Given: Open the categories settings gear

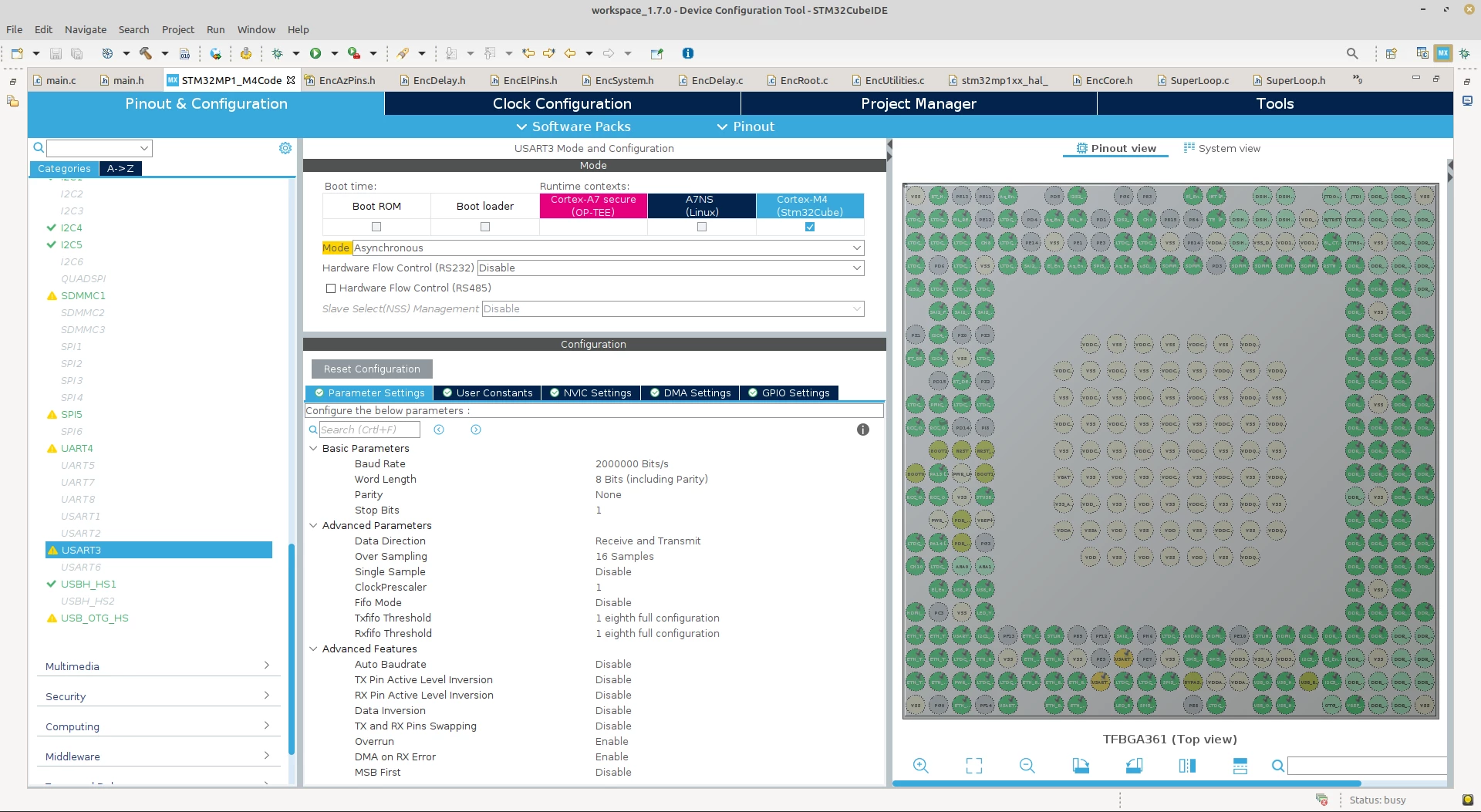Looking at the screenshot, I should (285, 148).
